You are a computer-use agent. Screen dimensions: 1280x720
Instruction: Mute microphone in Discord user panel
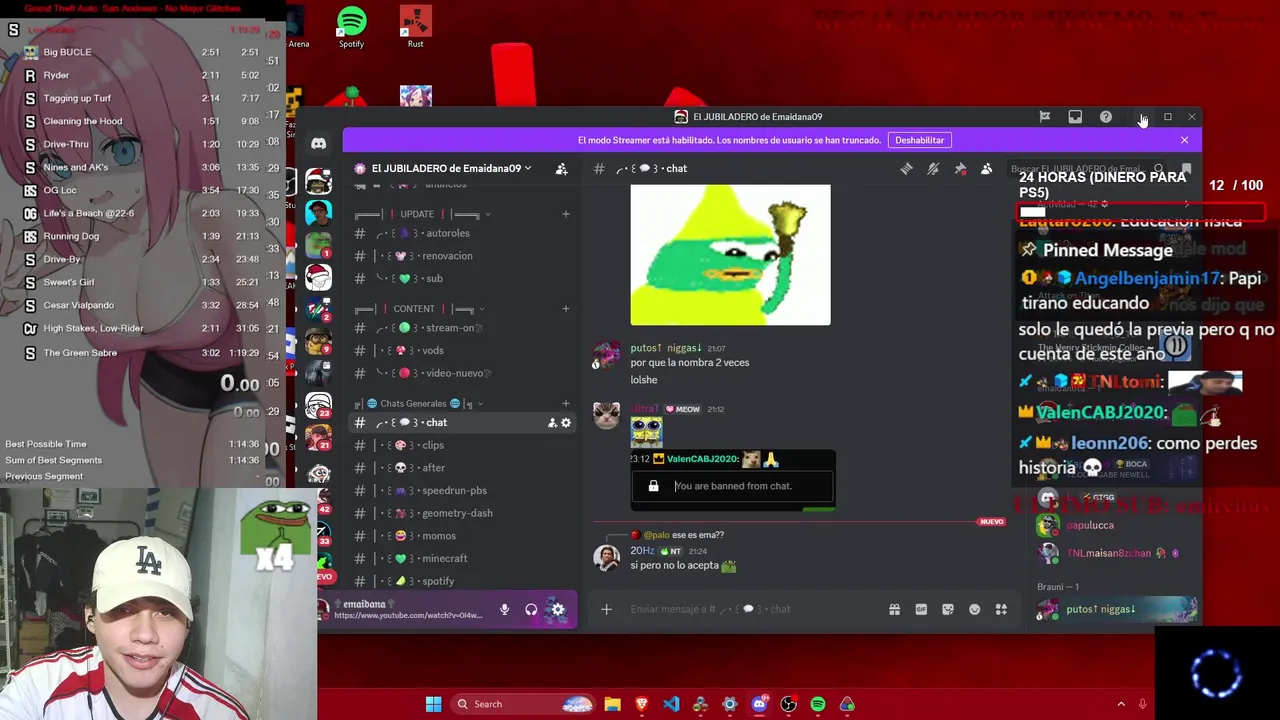pos(504,610)
